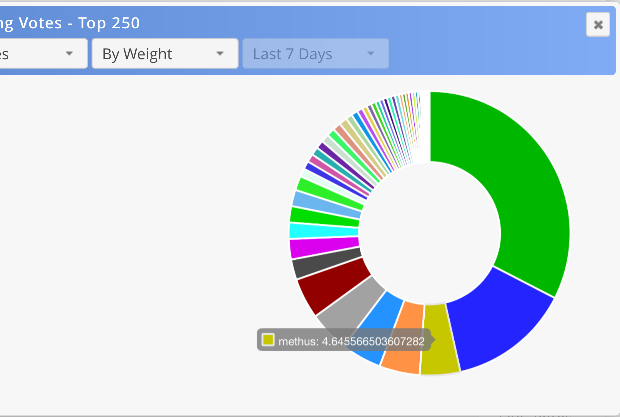Viewport: 620px width, 417px height.
Task: Click the arrow icon on Last 7 Days
Action: tap(370, 53)
